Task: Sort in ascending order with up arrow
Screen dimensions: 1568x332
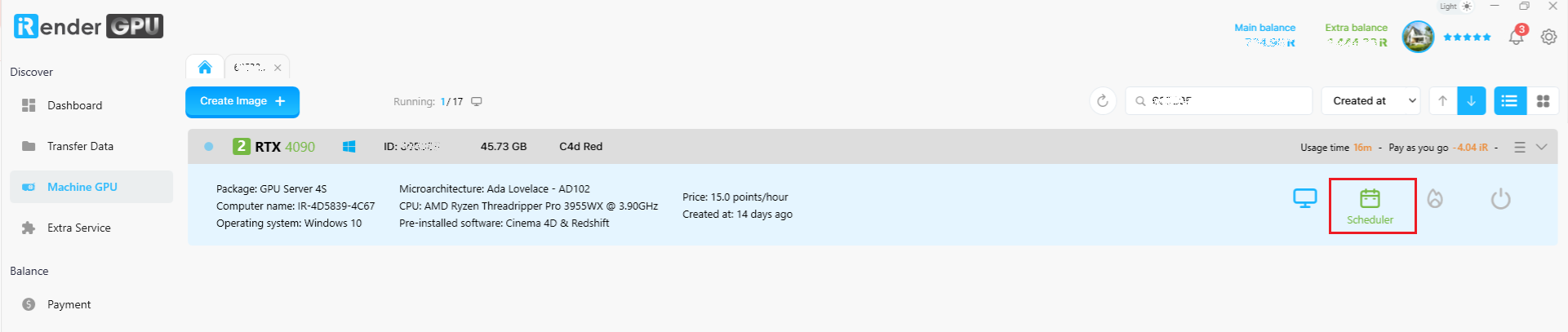Action: pos(1442,101)
